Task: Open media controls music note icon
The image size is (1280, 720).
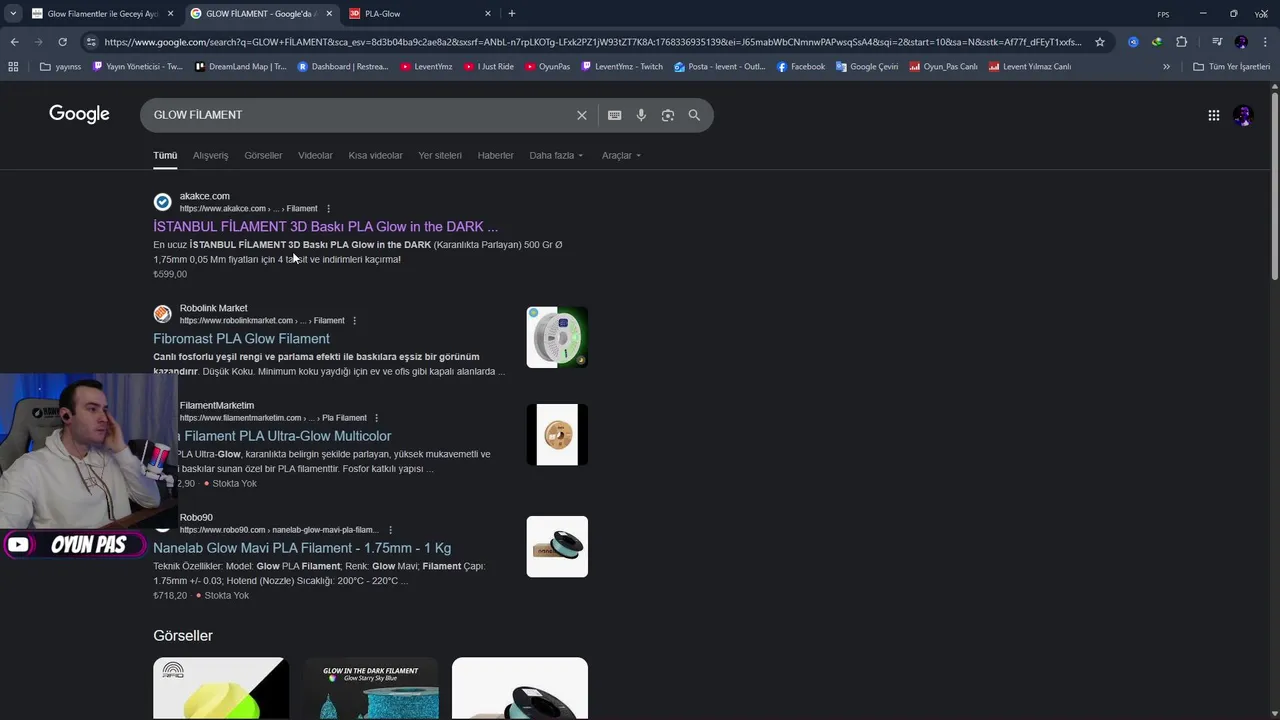Action: 1217,42
